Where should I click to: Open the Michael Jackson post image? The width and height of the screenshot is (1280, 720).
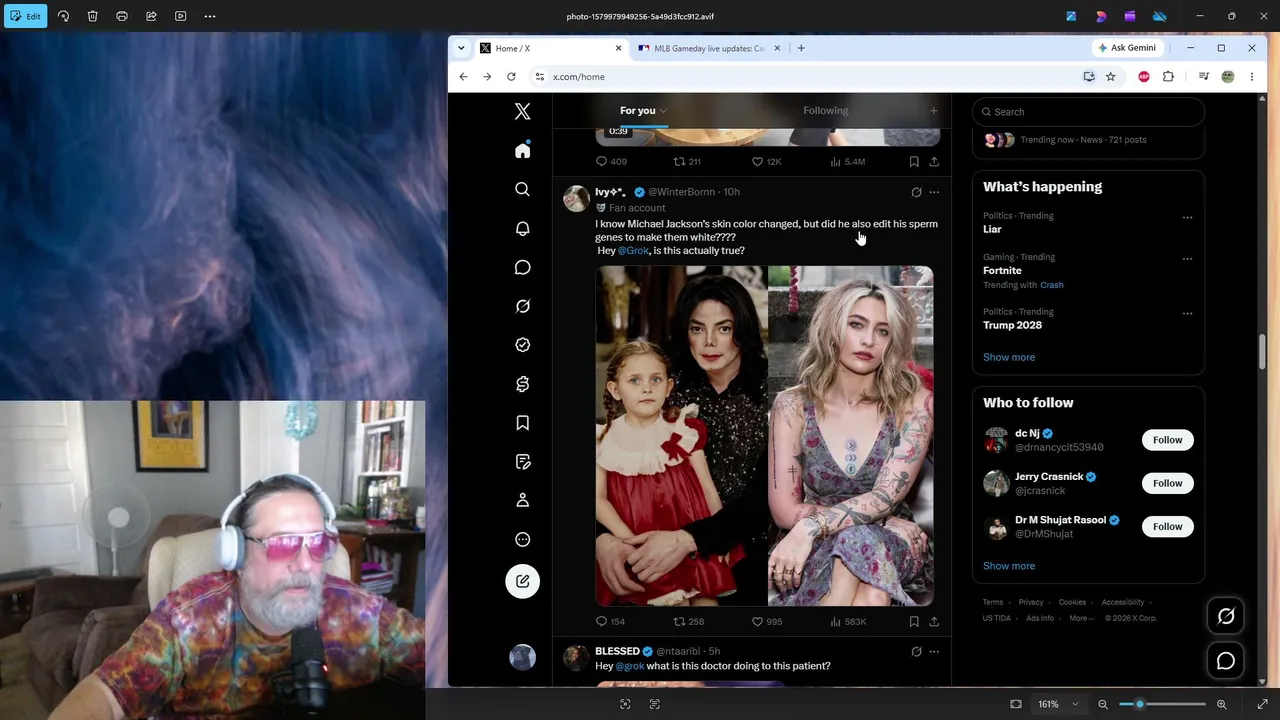coord(765,436)
